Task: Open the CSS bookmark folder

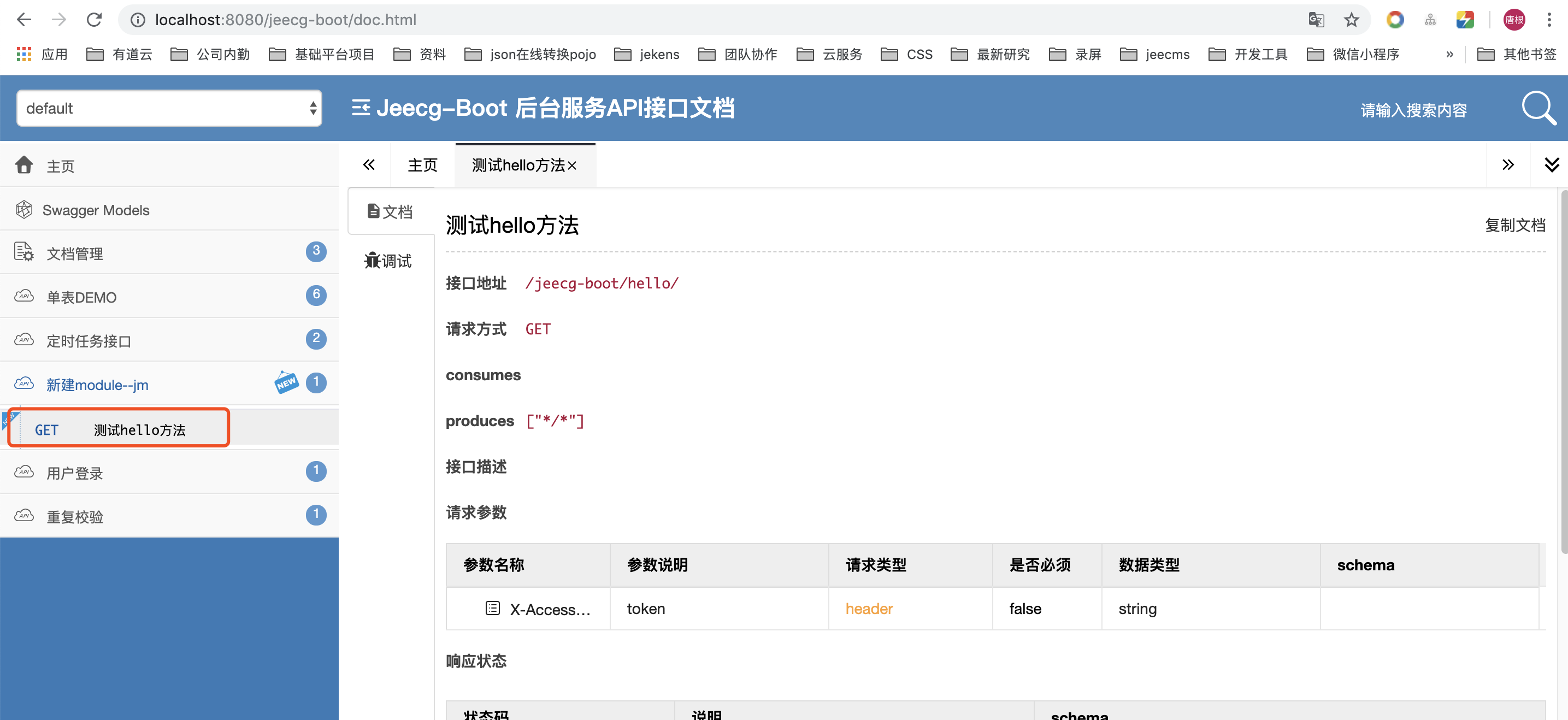Action: click(x=906, y=55)
